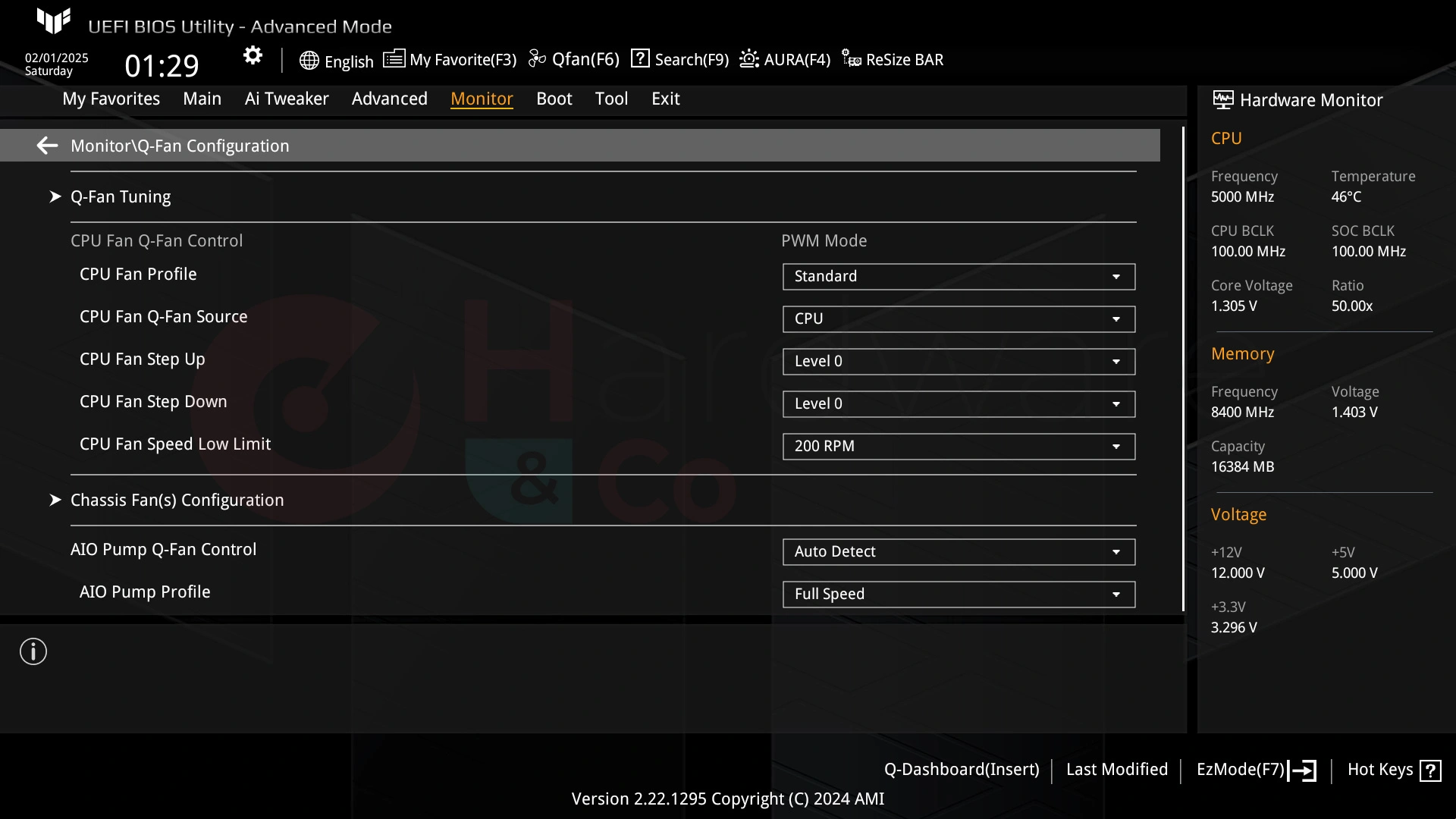
Task: Click EzMode(F7) label
Action: 1241,770
